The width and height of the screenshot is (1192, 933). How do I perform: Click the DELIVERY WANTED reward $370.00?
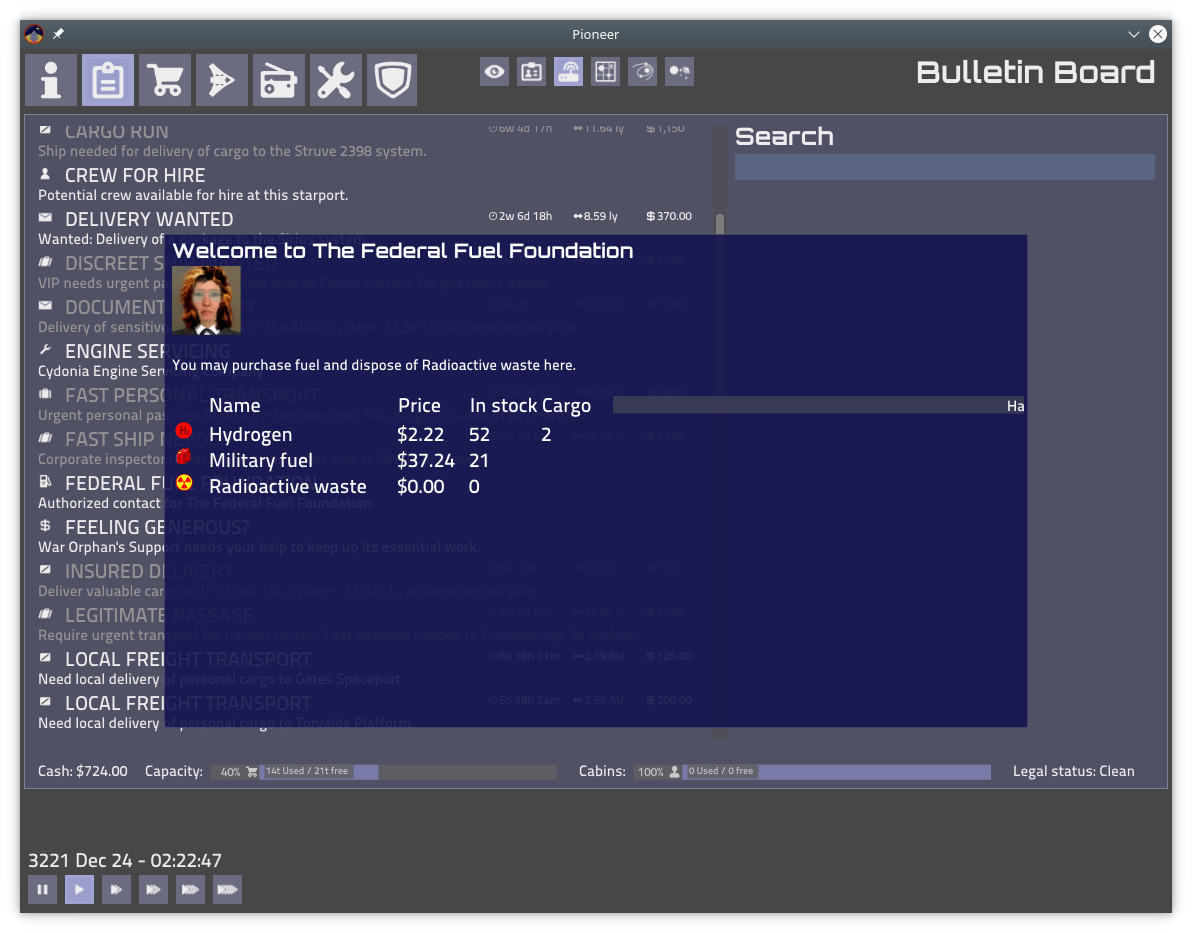pyautogui.click(x=669, y=217)
